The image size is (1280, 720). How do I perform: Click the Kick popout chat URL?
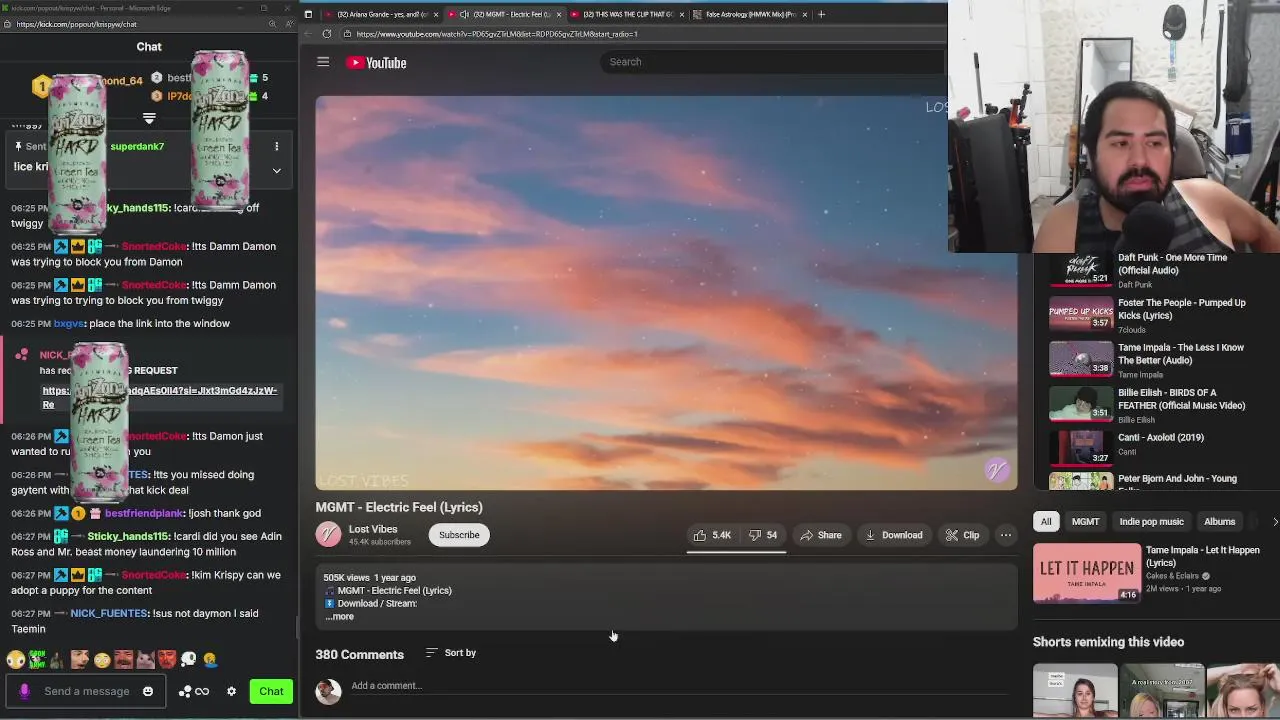[77, 24]
